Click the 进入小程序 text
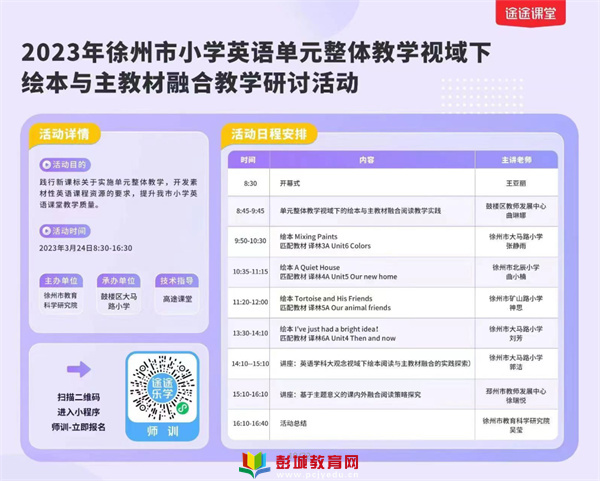Screen dimensions: 600x481 pos(79,412)
